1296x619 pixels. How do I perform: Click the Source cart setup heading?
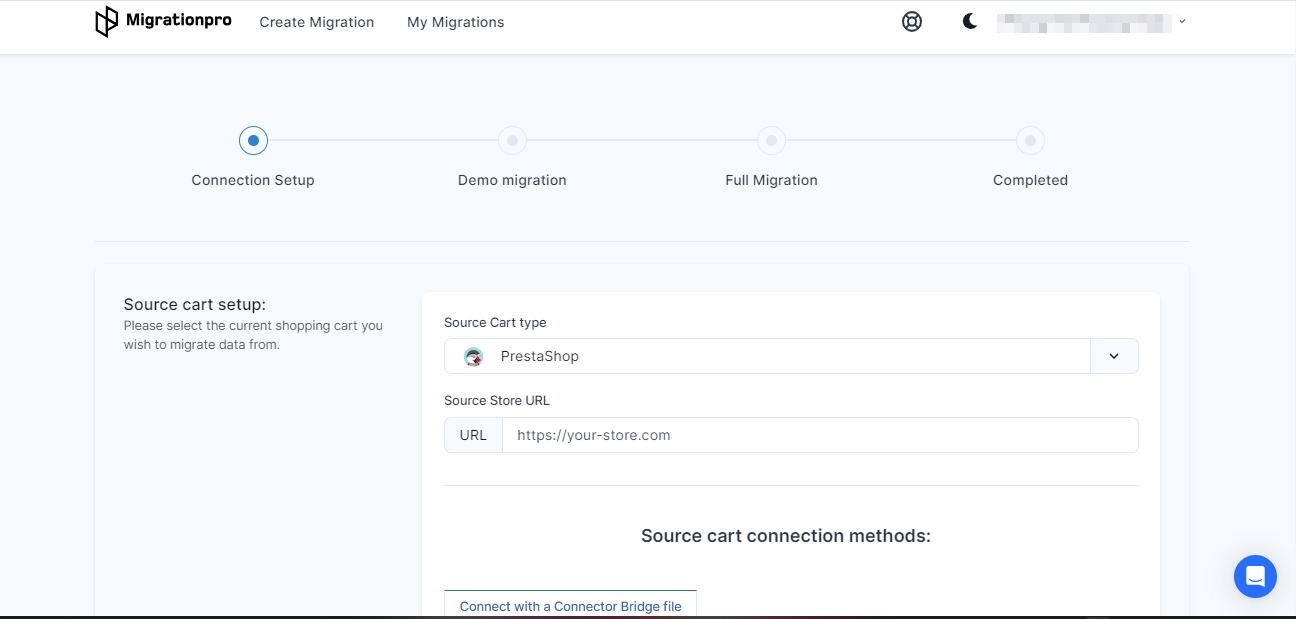(195, 304)
